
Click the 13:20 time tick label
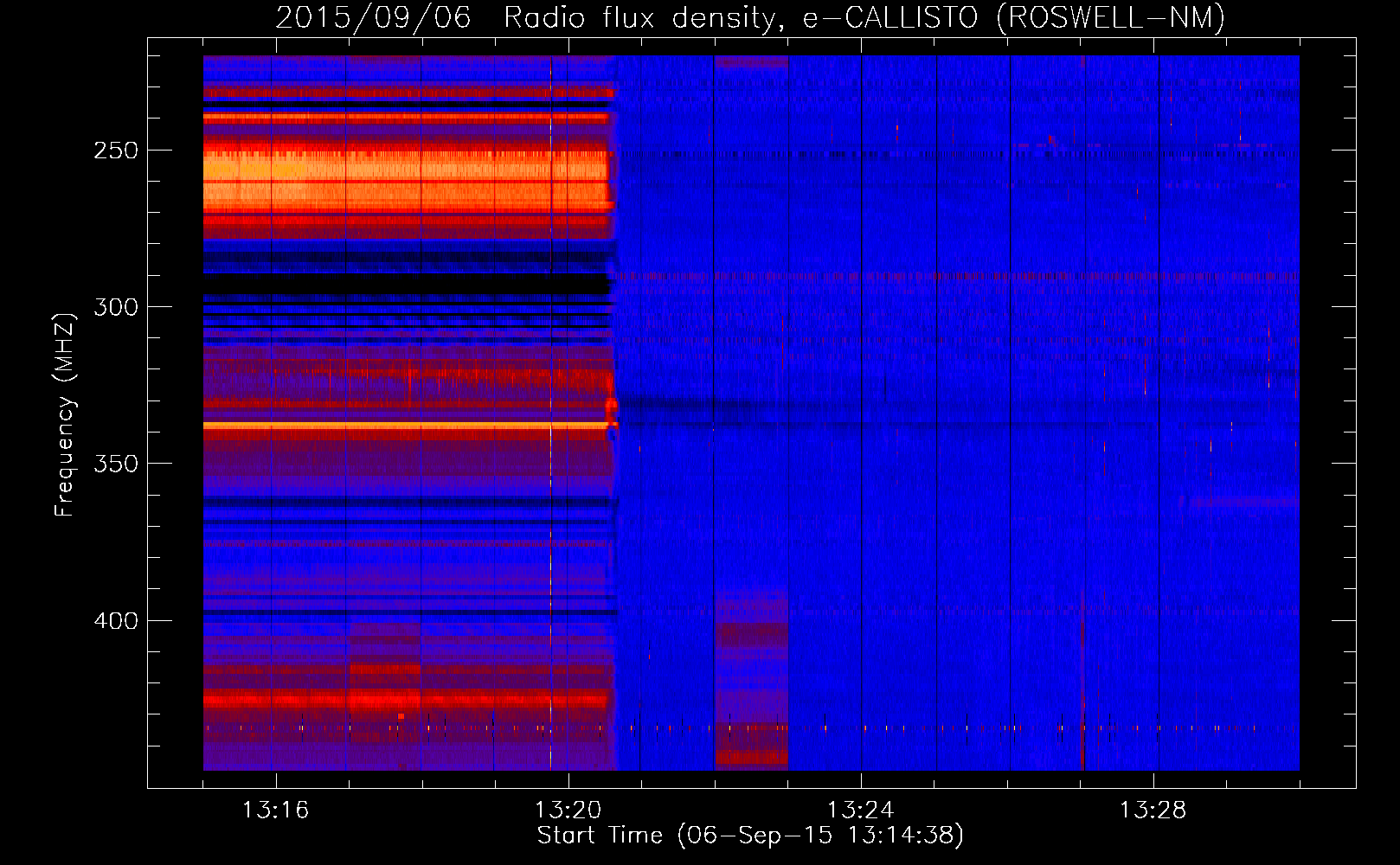pos(568,810)
